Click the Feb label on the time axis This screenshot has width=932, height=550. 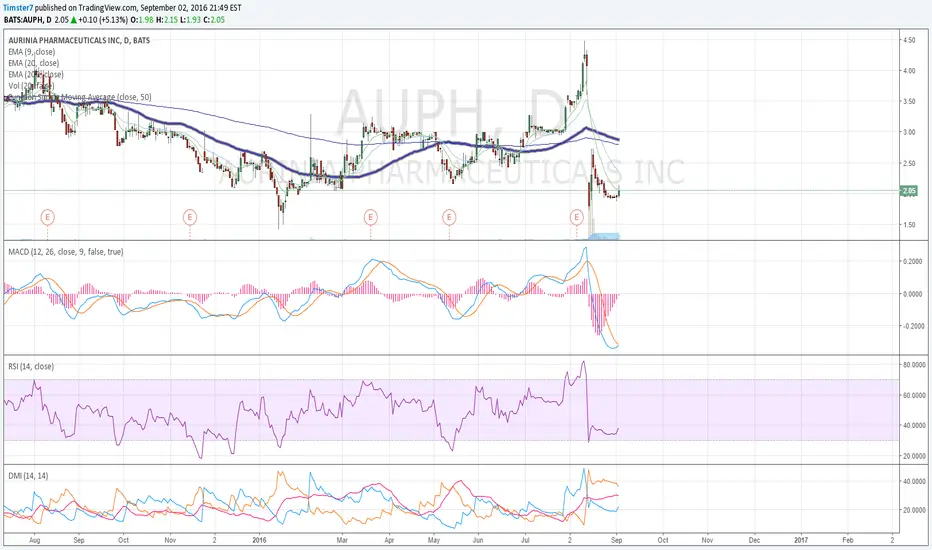click(848, 540)
